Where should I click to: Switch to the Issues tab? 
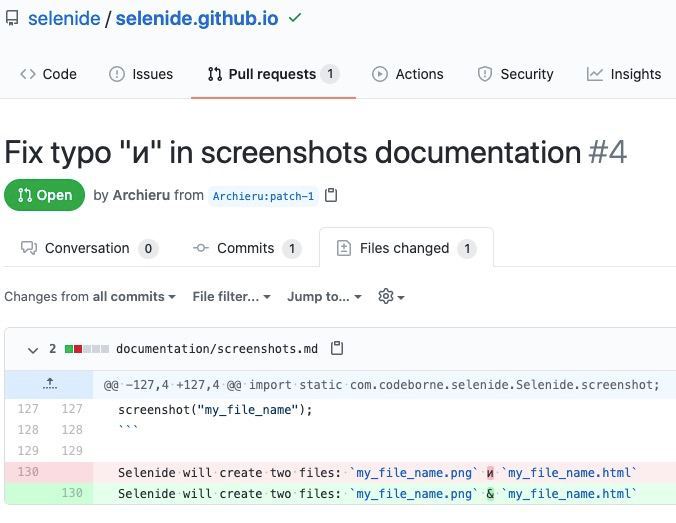[141, 74]
